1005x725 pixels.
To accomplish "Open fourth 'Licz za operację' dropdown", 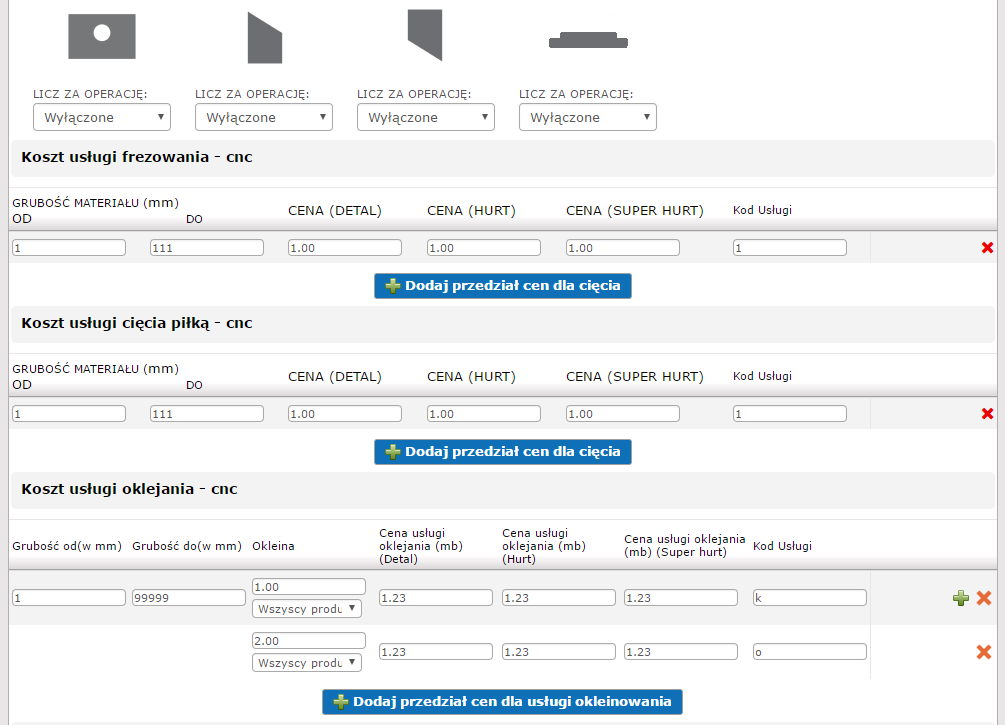I will click(588, 118).
